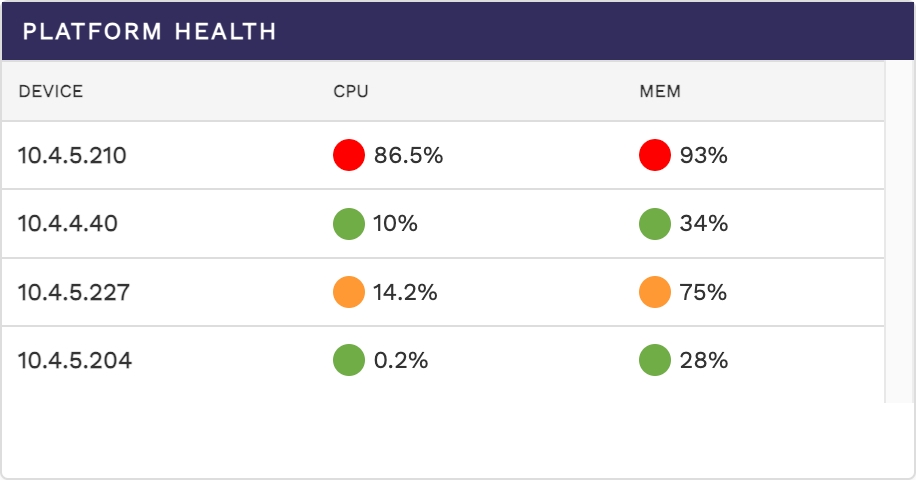Open device 10.4.5.210
This screenshot has height=482, width=918.
(x=72, y=155)
